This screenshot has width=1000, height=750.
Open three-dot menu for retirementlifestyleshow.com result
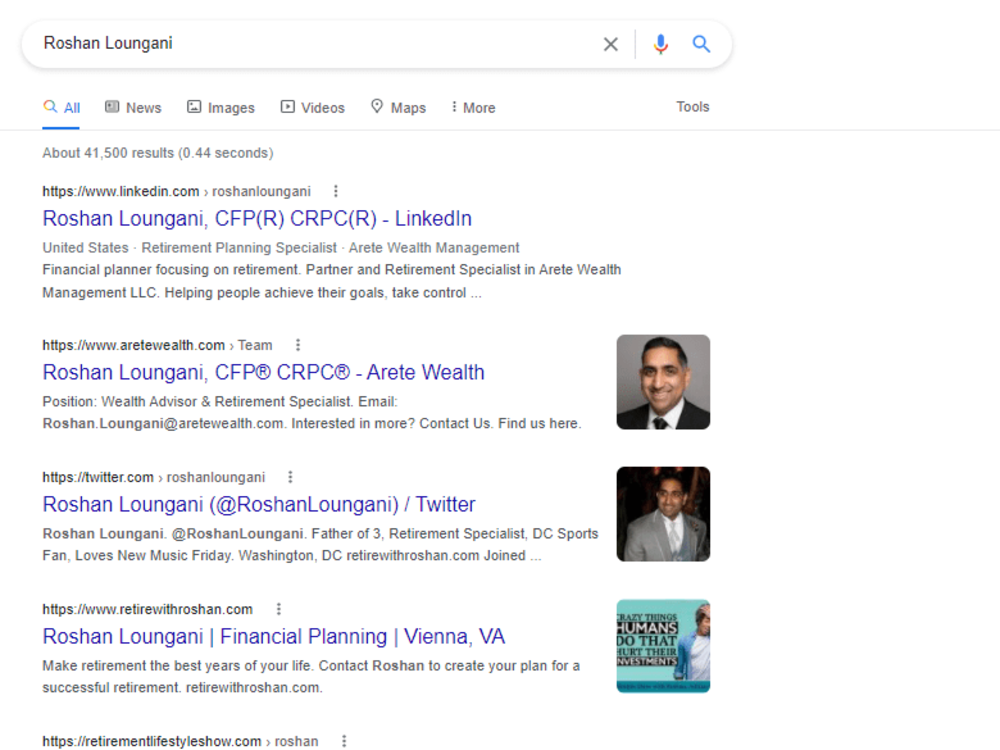[x=344, y=741]
